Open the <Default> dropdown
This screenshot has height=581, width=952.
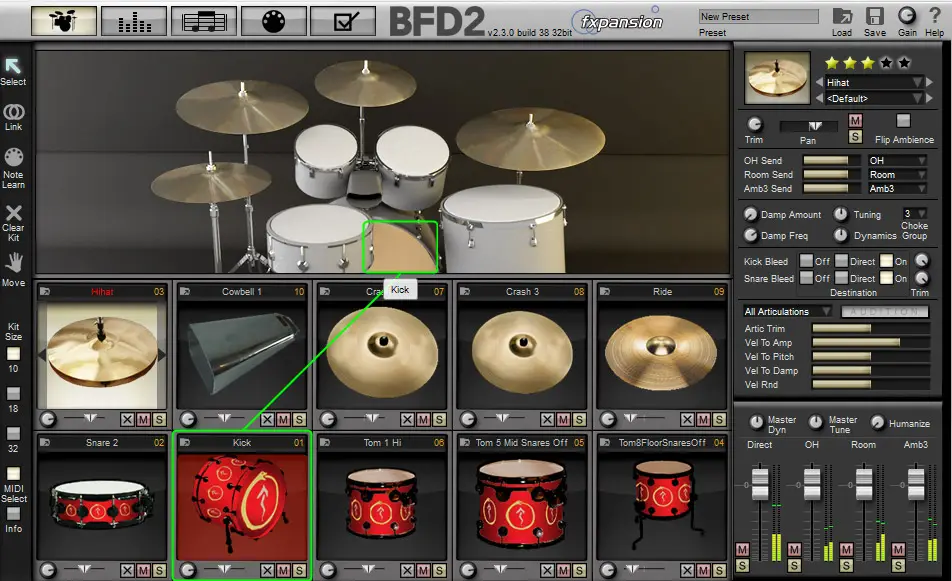(x=874, y=98)
